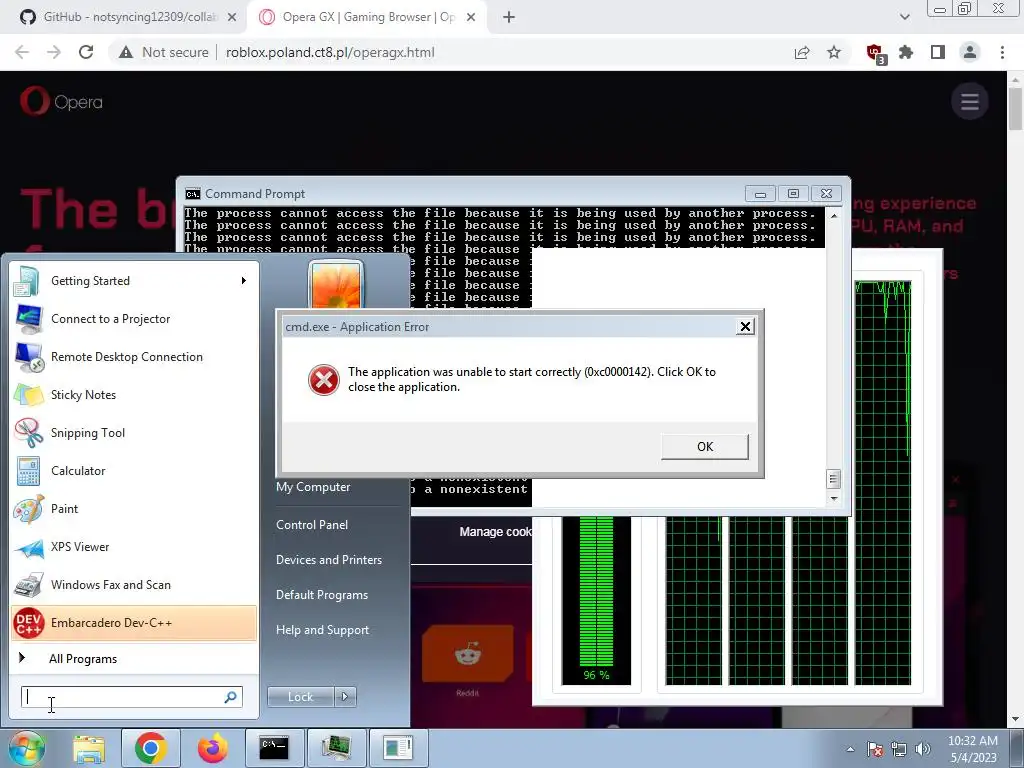
Task: Open Google Chrome from taskbar
Action: click(150, 748)
